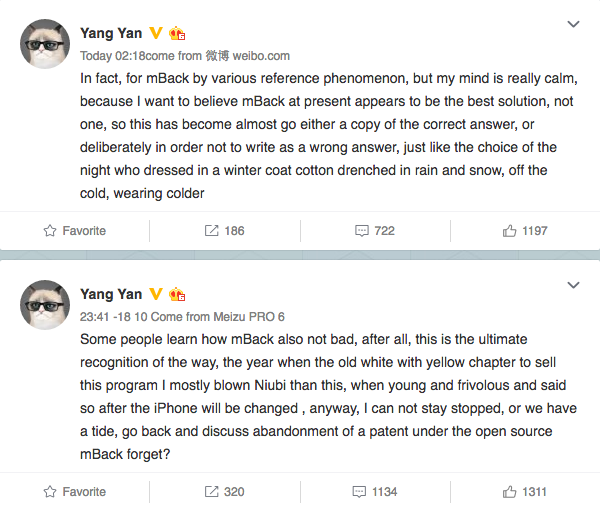This screenshot has height=508, width=600.
Task: Open comments icon with 722 replies
Action: pos(361,231)
